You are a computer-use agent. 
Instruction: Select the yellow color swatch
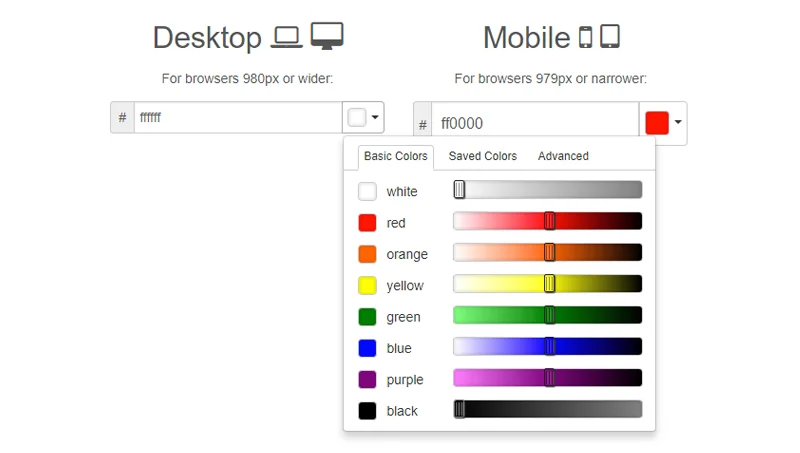(x=367, y=286)
